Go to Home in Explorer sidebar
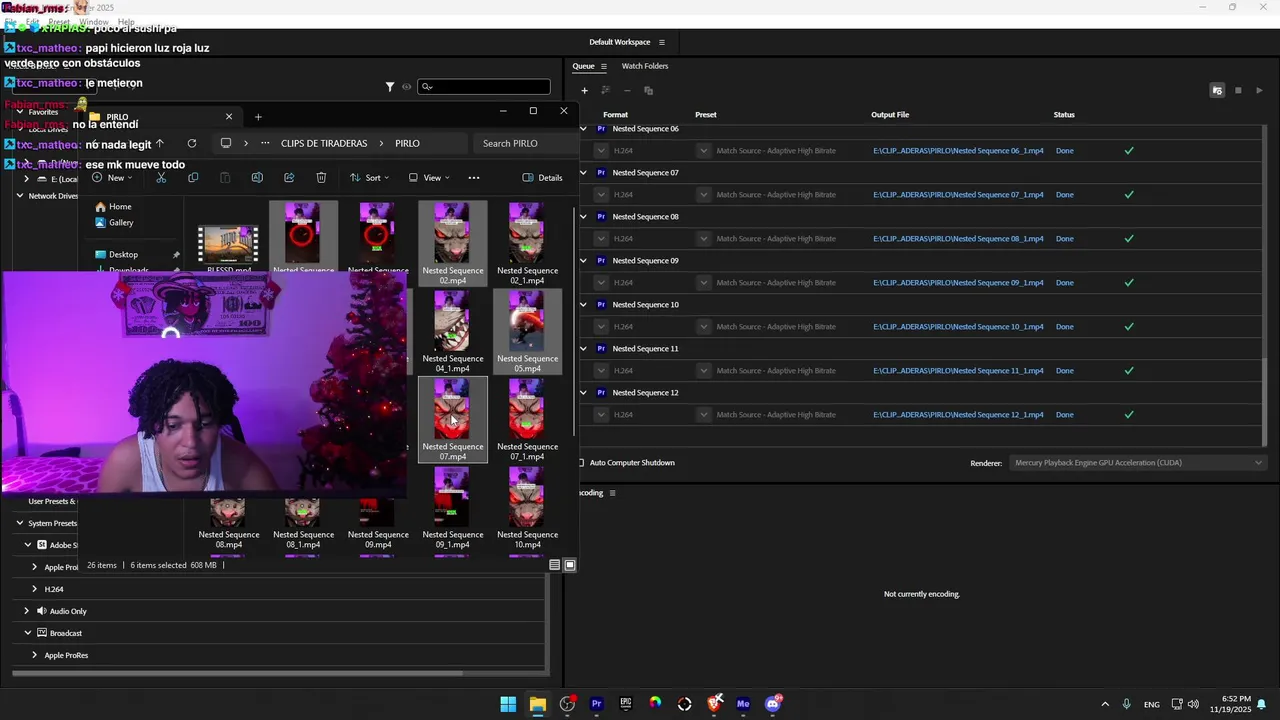The image size is (1280, 720). [x=120, y=207]
